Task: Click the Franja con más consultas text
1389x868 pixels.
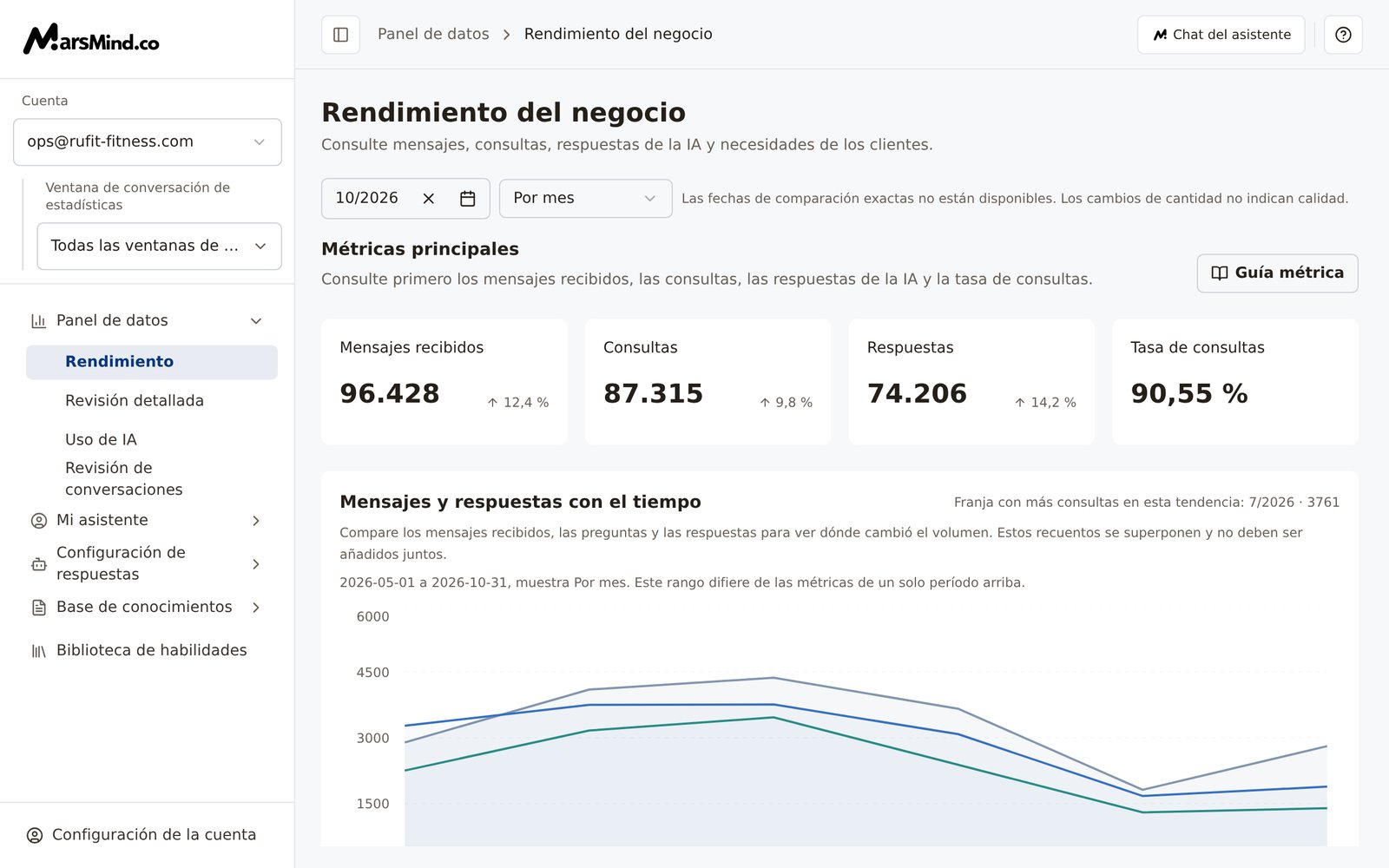Action: click(1147, 503)
